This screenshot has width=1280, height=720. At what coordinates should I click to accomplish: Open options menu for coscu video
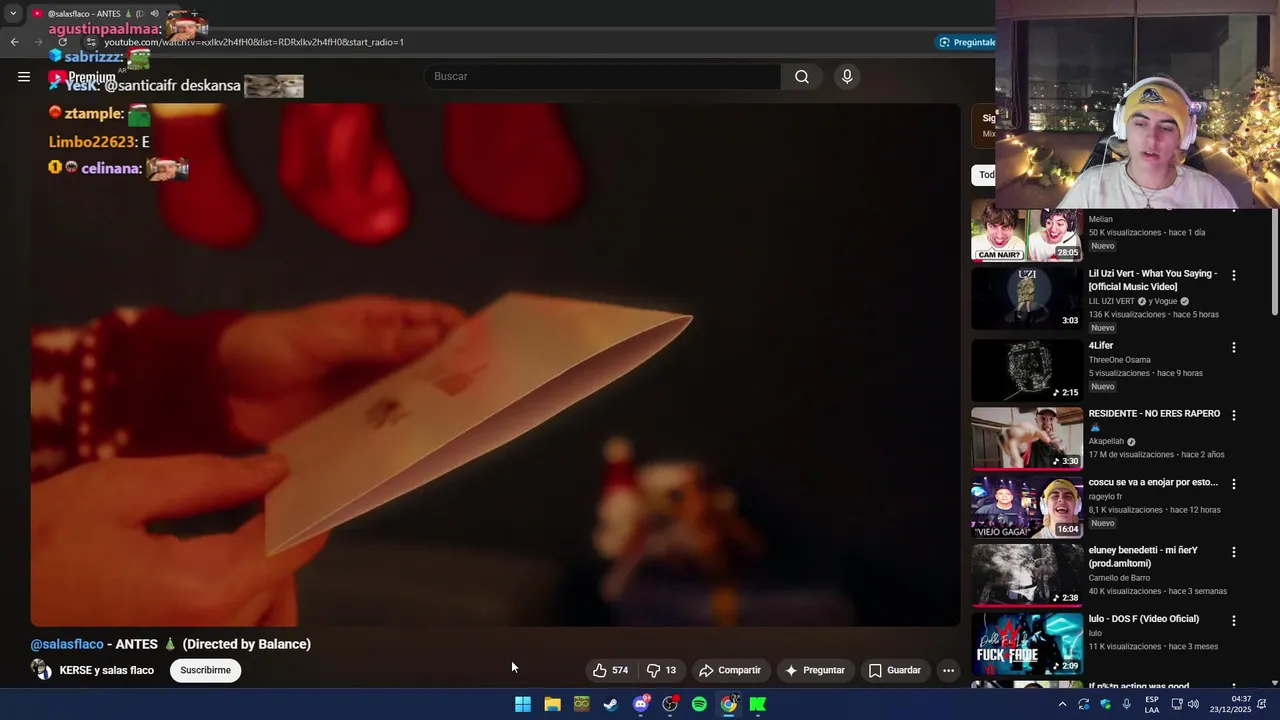(1233, 484)
